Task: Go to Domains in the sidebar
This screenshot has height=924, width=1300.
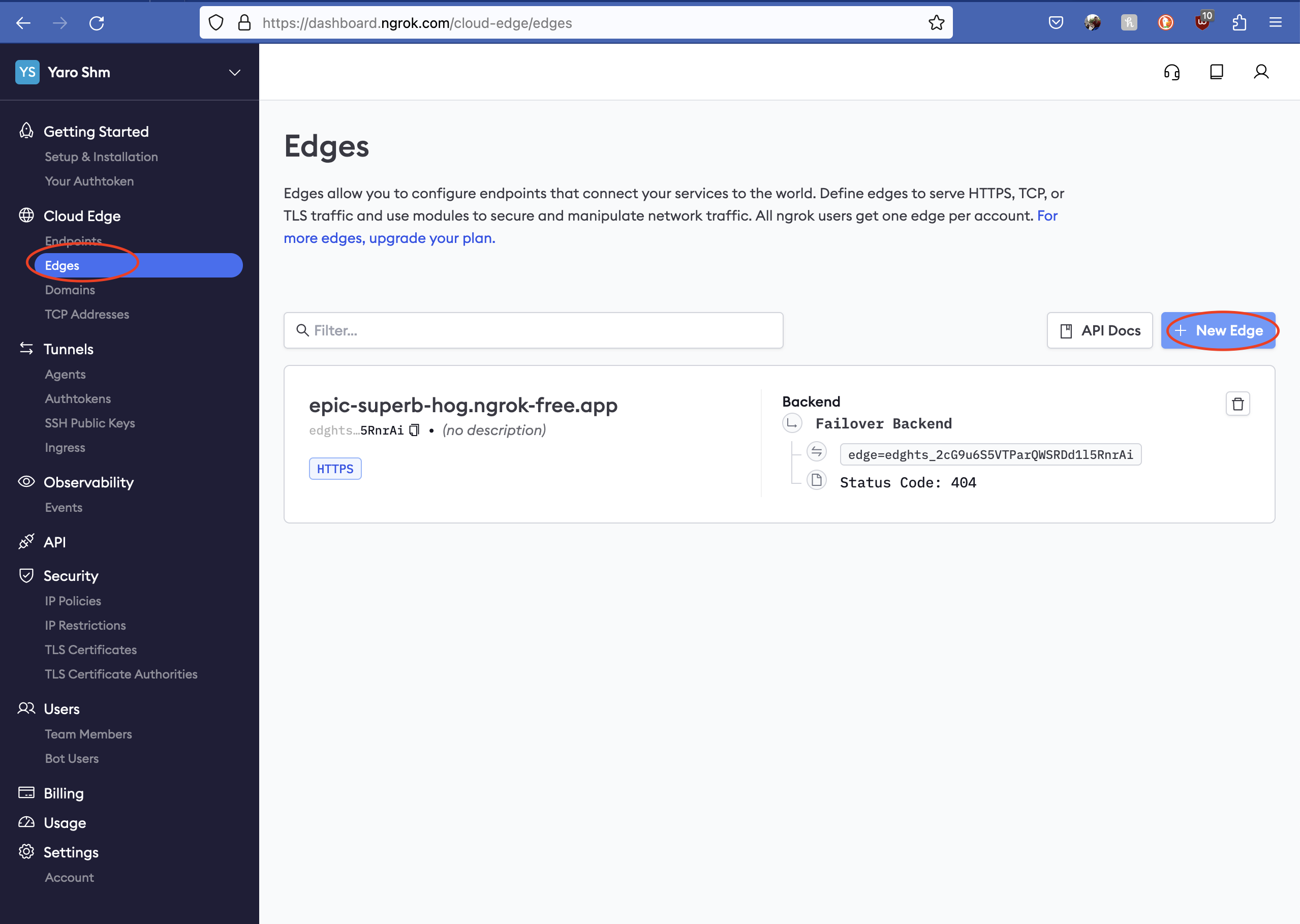Action: (x=70, y=290)
